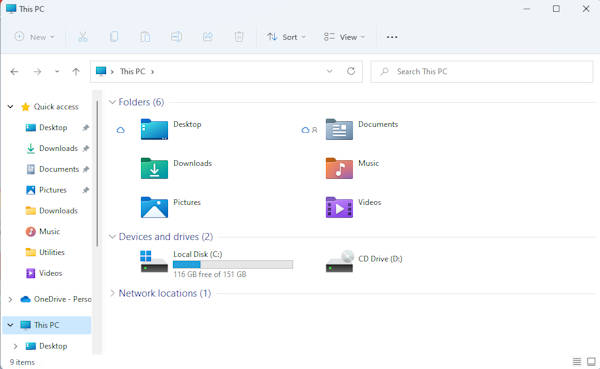Screen dimensions: 600x369
Task: Click the OneDrive cloud status icon beside Desktop
Action: (121, 130)
